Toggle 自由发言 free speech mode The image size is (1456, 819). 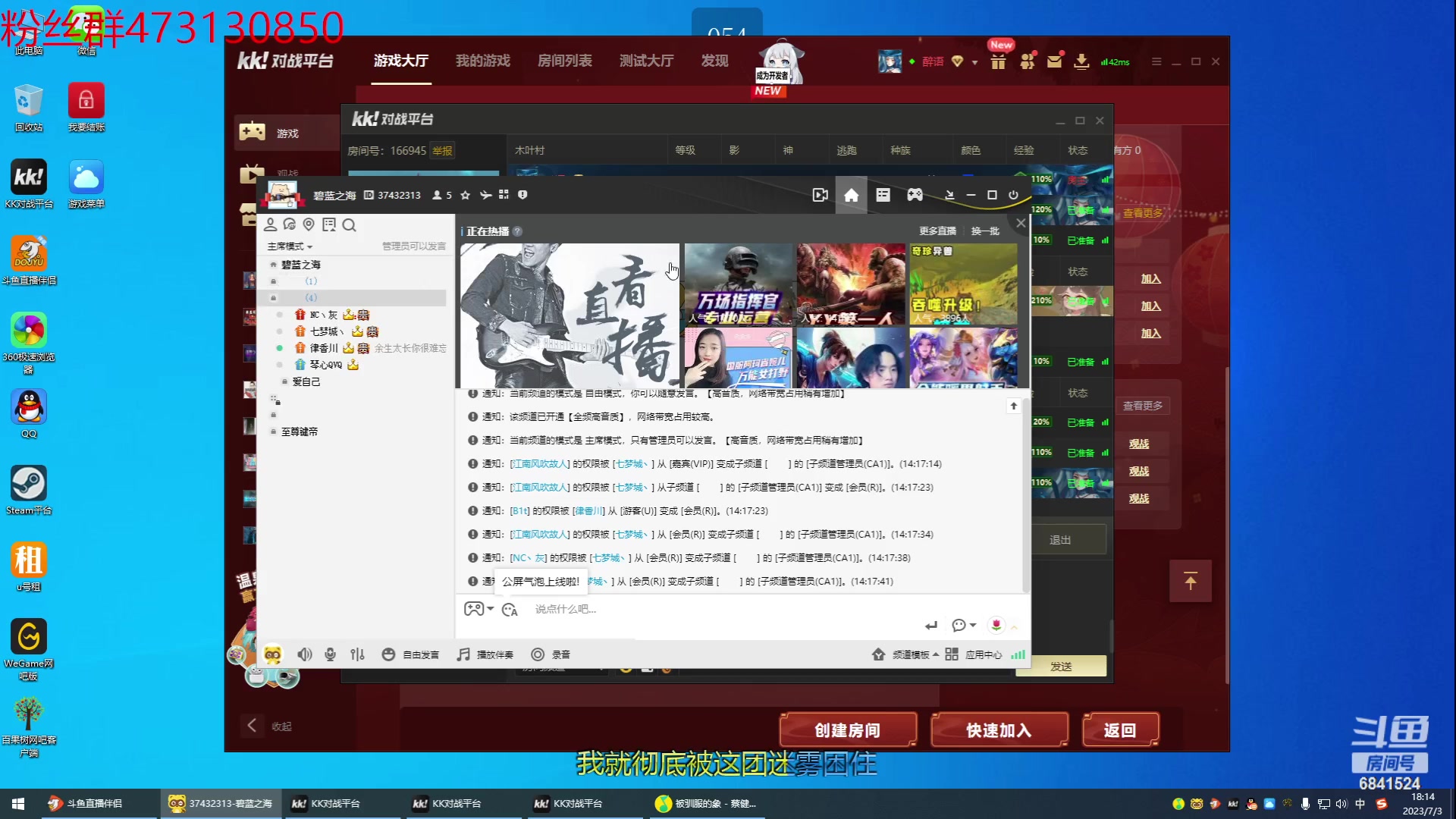410,654
